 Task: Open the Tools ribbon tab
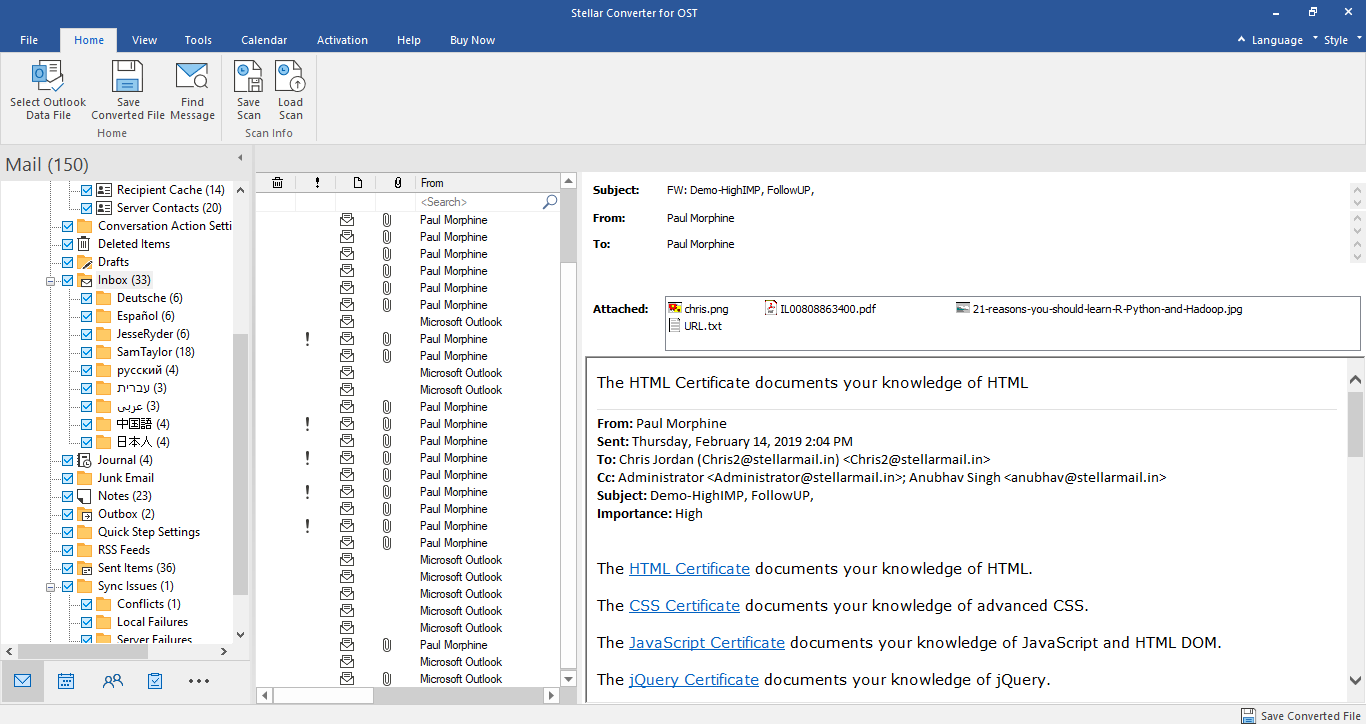coord(198,40)
